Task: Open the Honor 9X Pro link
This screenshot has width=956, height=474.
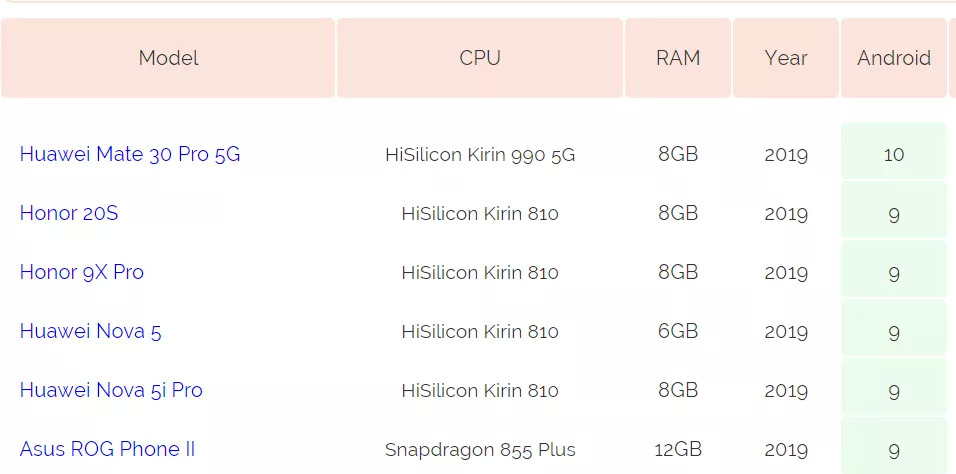Action: pyautogui.click(x=82, y=273)
